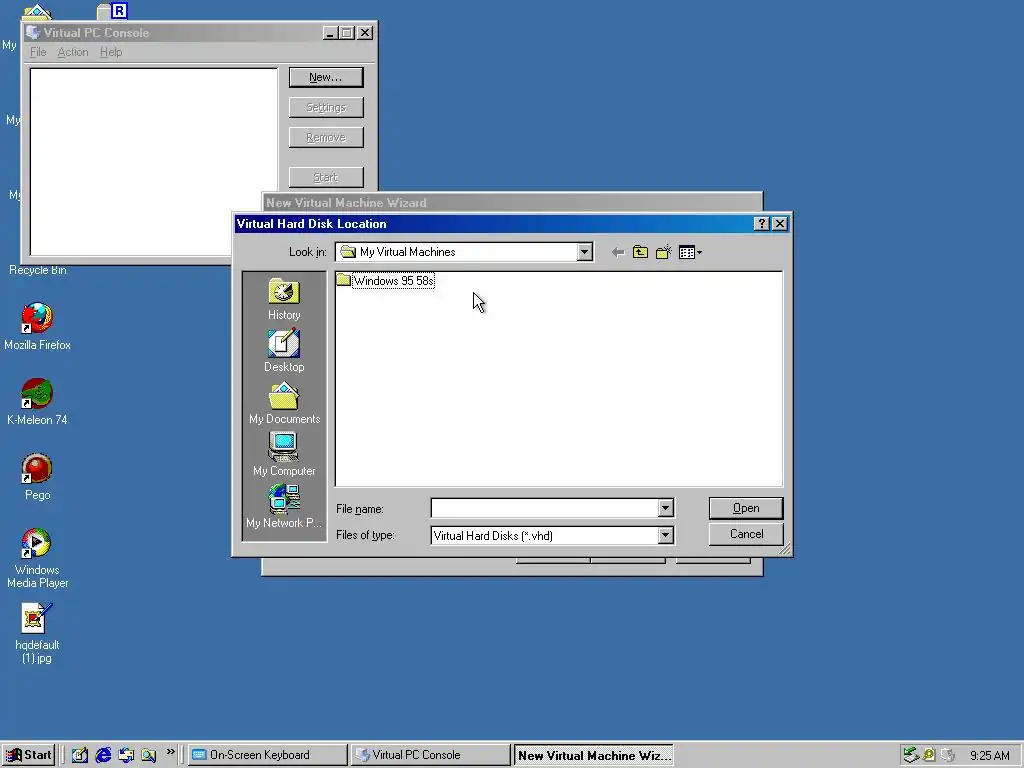
Task: Click New... in Virtual PC Console
Action: click(x=326, y=77)
